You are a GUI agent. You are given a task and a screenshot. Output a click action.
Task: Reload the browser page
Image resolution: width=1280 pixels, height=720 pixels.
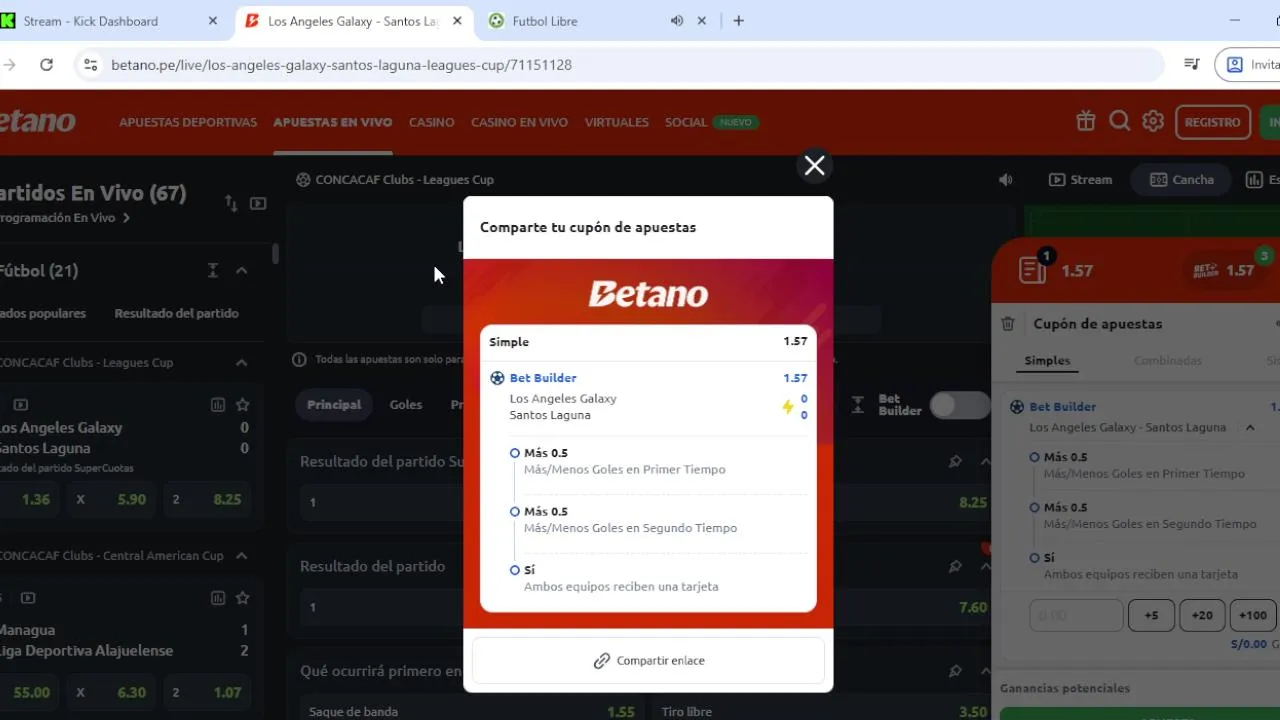(46, 64)
